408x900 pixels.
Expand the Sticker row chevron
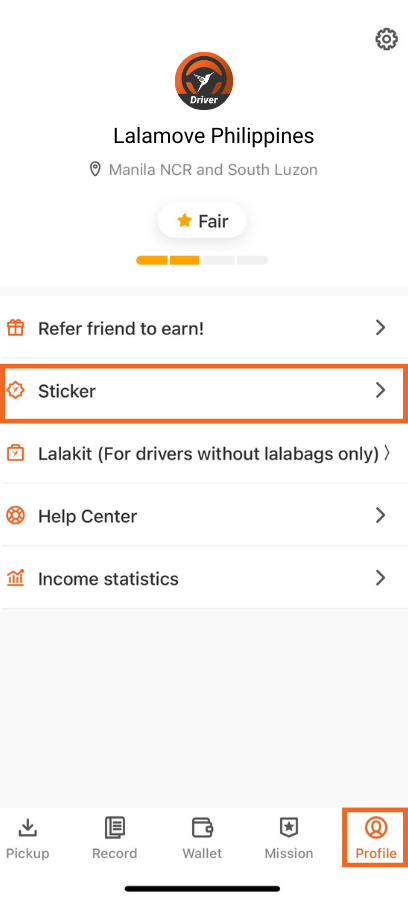point(380,390)
